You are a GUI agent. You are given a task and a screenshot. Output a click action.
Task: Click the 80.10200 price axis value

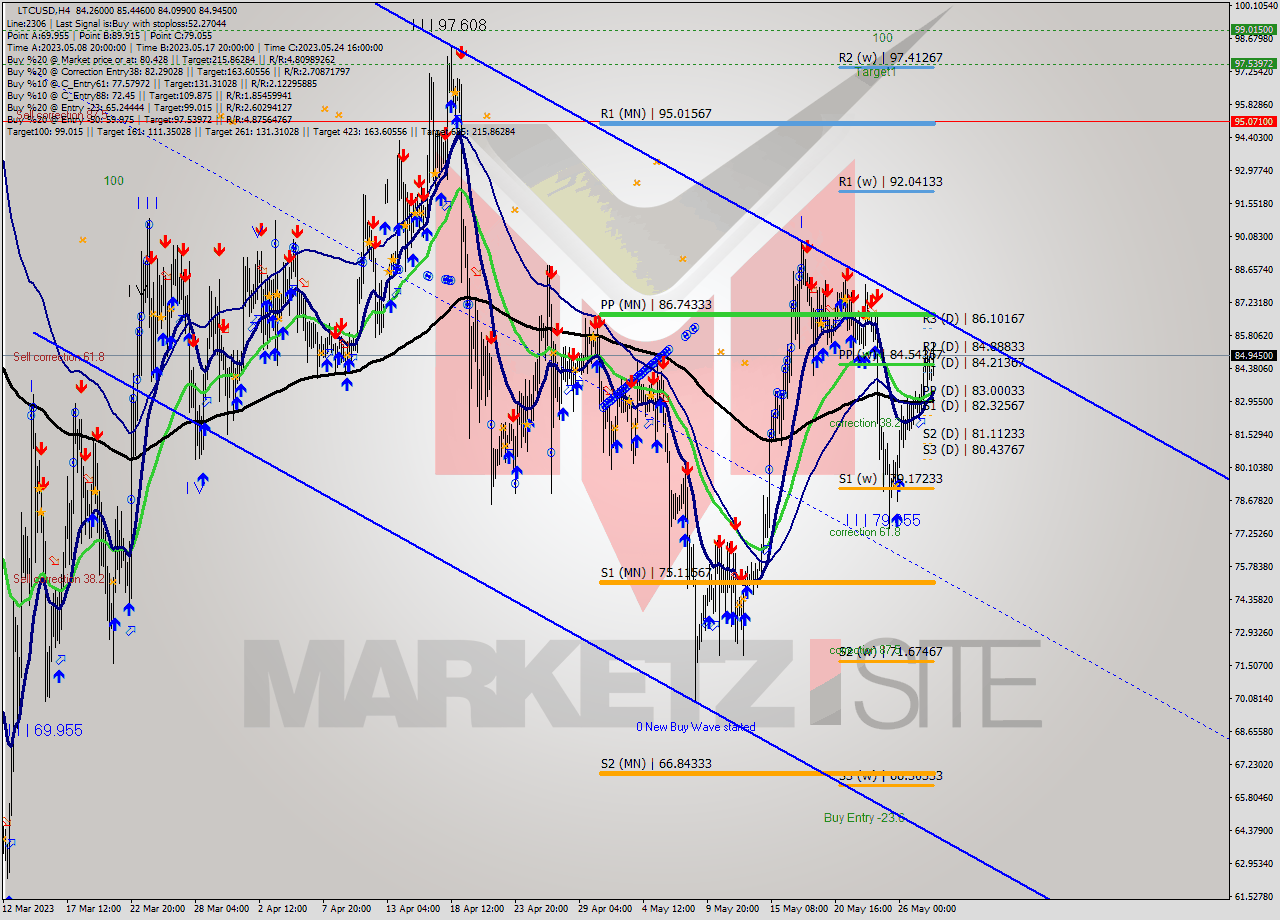pyautogui.click(x=1254, y=467)
